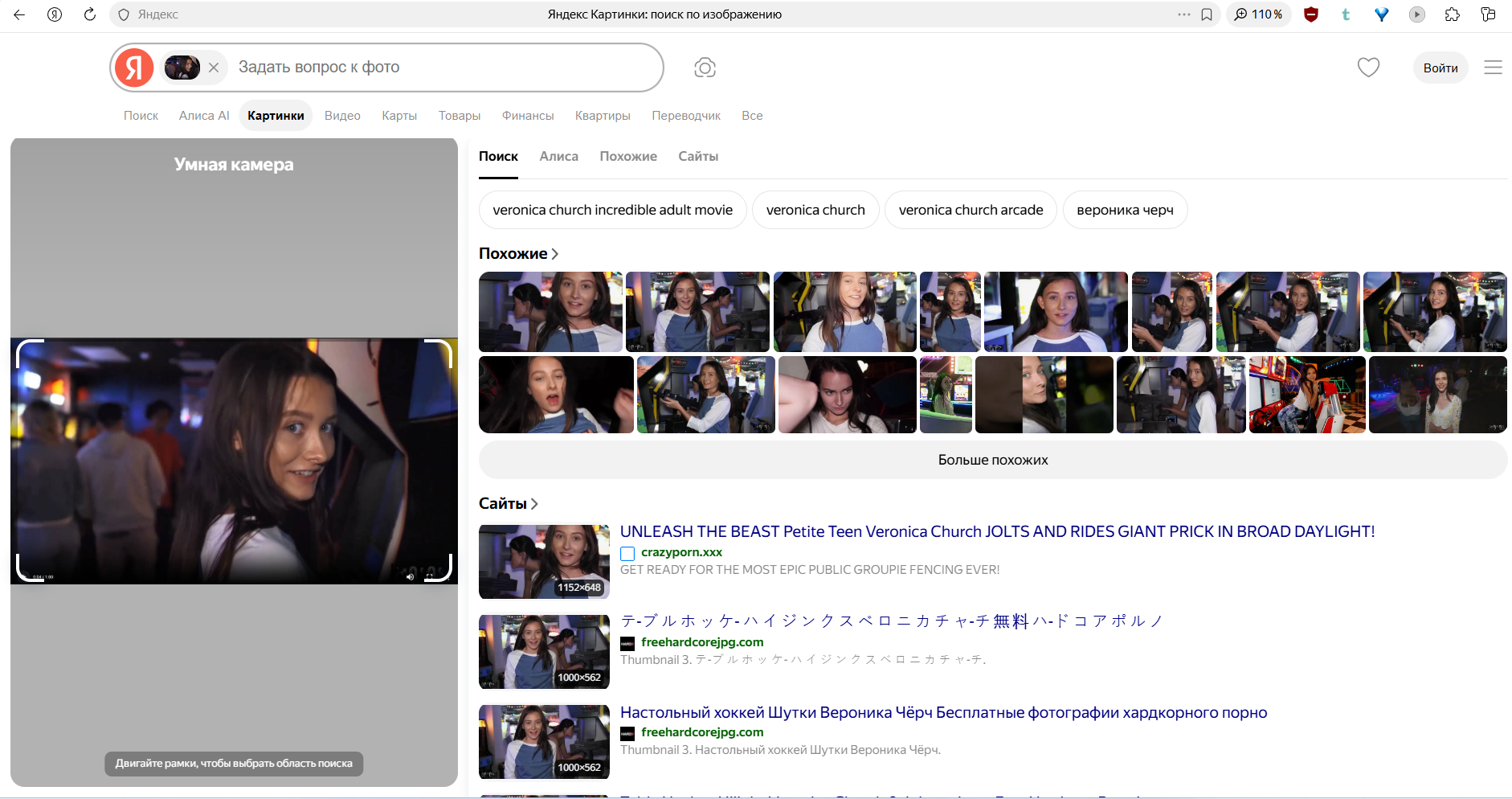Open the Видео navigation item
The image size is (1512, 799).
(x=342, y=116)
